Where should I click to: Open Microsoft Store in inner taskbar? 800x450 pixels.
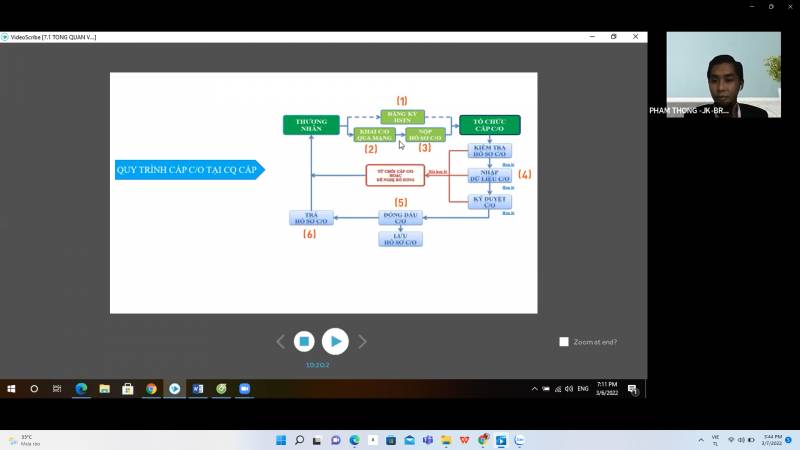click(x=128, y=389)
